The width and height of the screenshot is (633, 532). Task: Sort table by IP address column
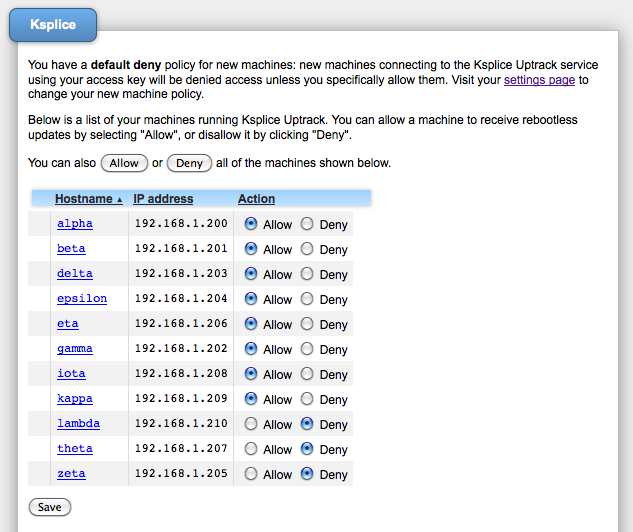163,199
